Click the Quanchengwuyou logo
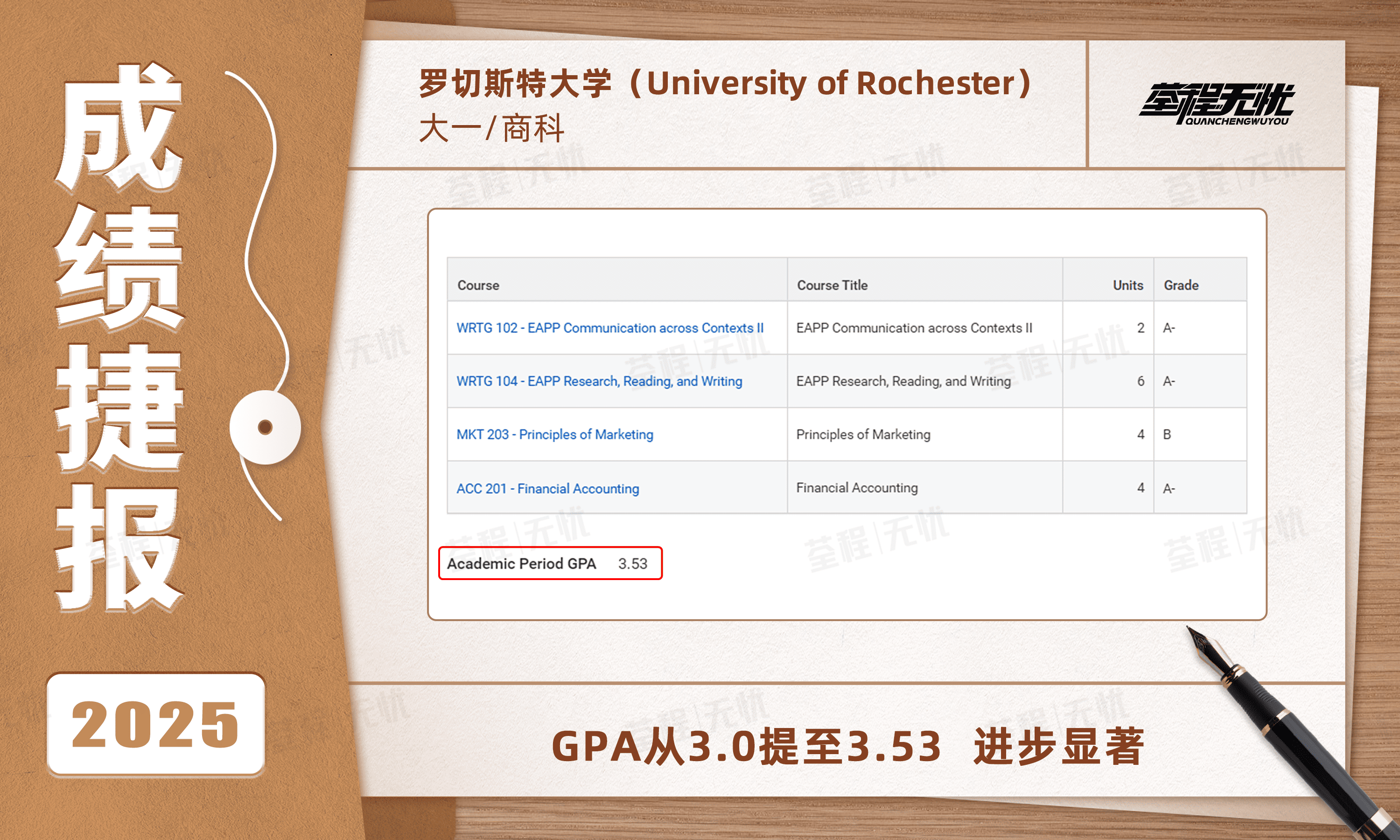1400x840 pixels. [1217, 104]
